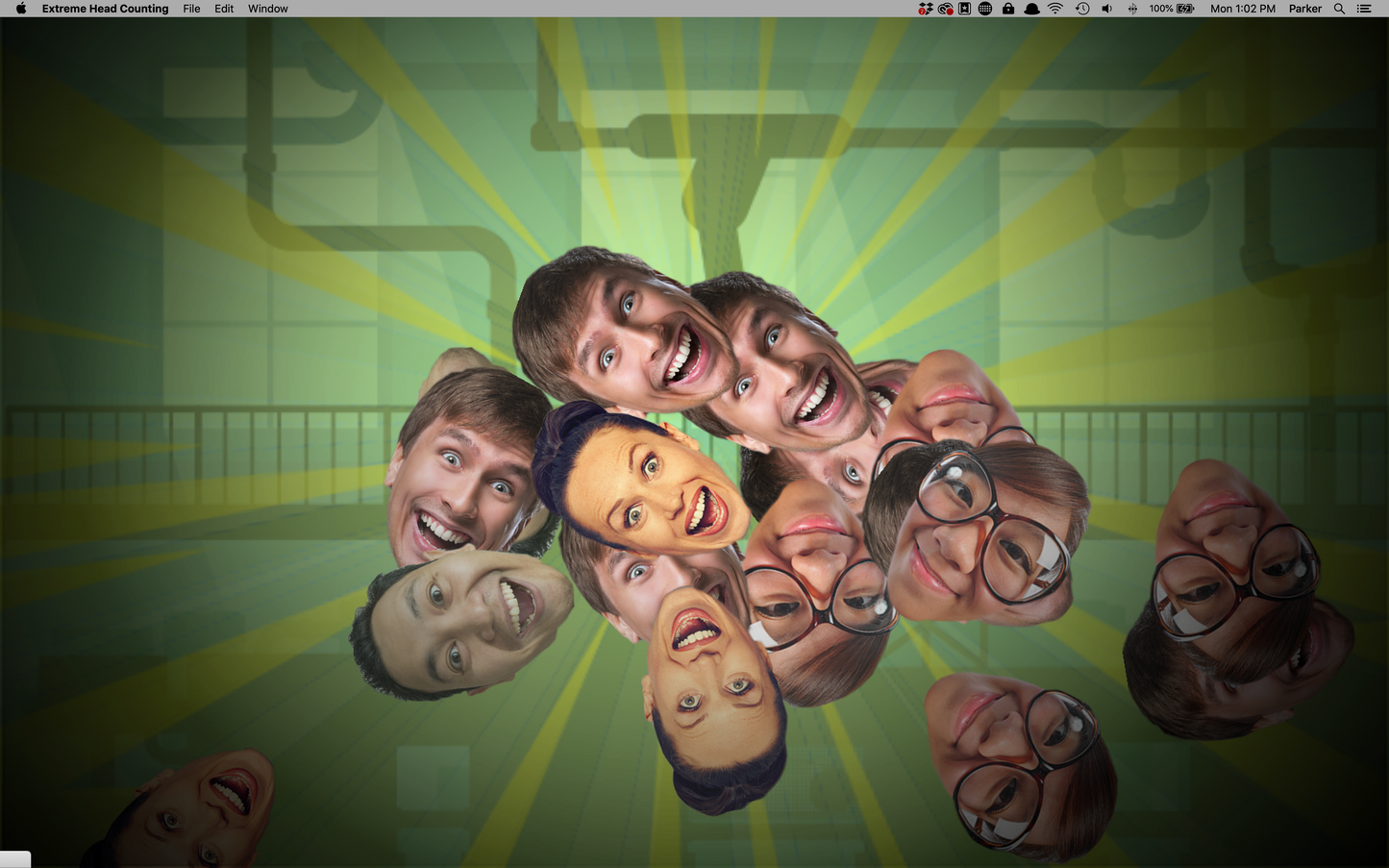Click the dark-haired laughing man's sideways head
The image size is (1389, 868).
461,623
